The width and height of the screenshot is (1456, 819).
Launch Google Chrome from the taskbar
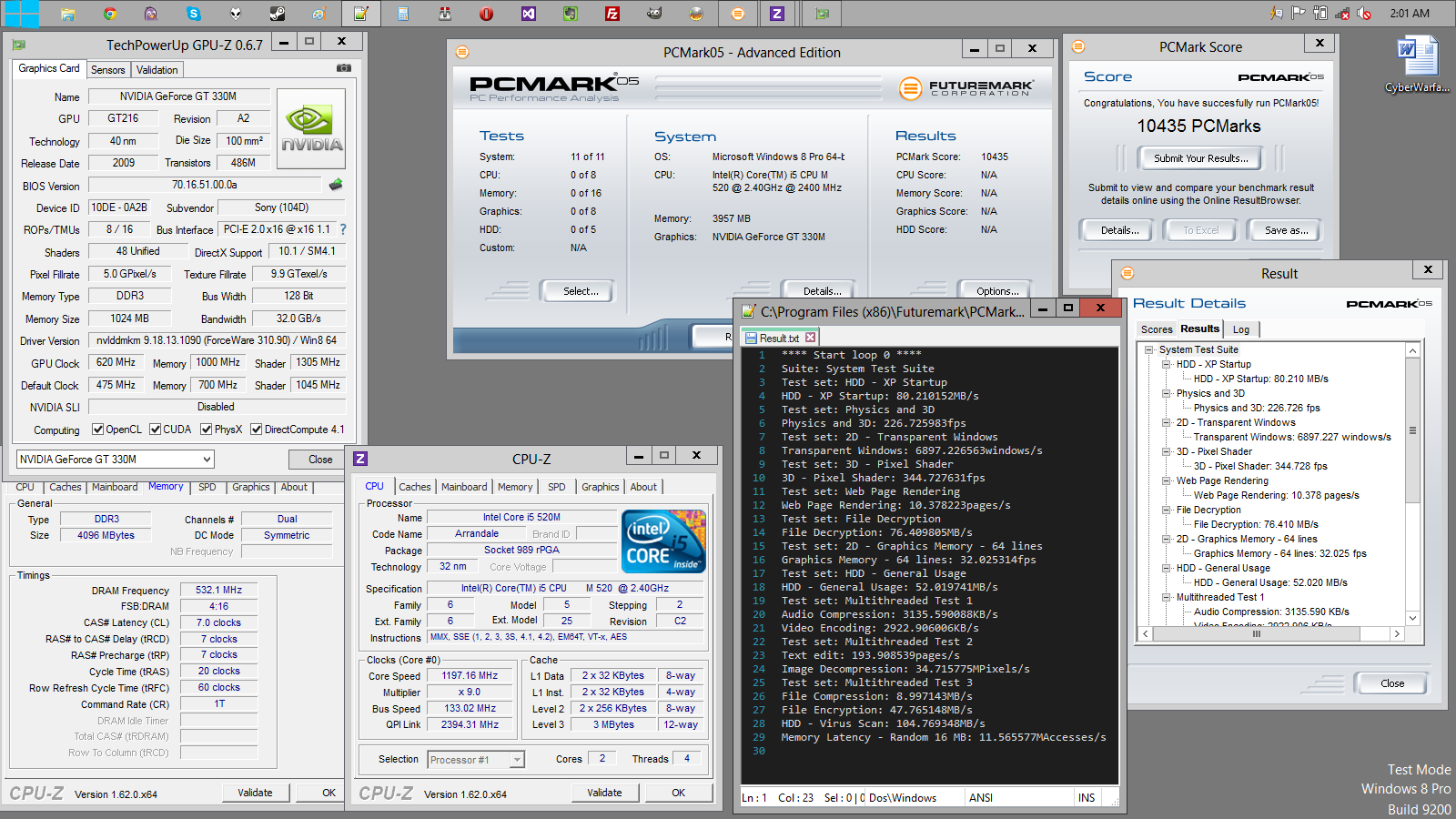[109, 14]
